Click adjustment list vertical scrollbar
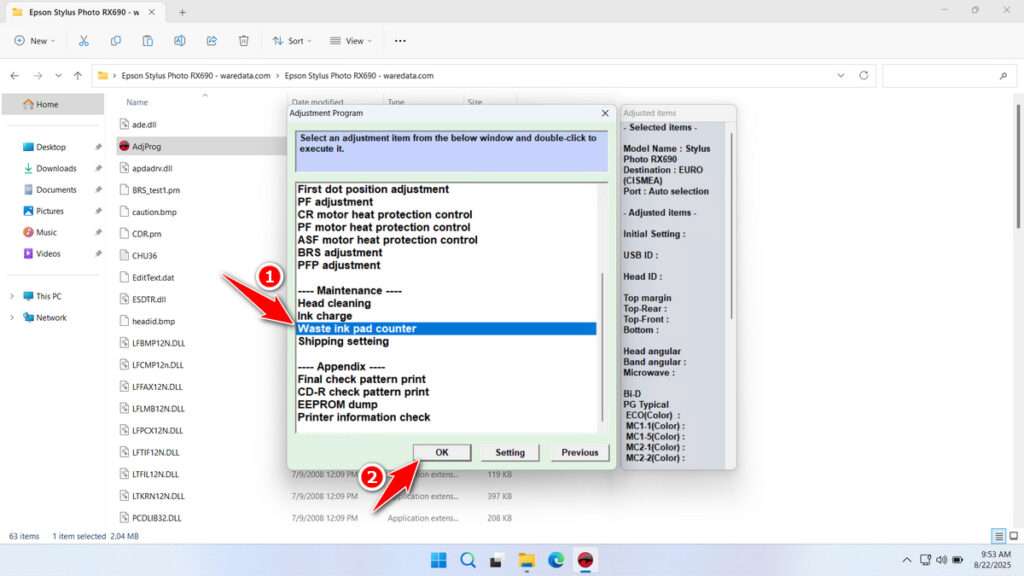 (x=602, y=346)
